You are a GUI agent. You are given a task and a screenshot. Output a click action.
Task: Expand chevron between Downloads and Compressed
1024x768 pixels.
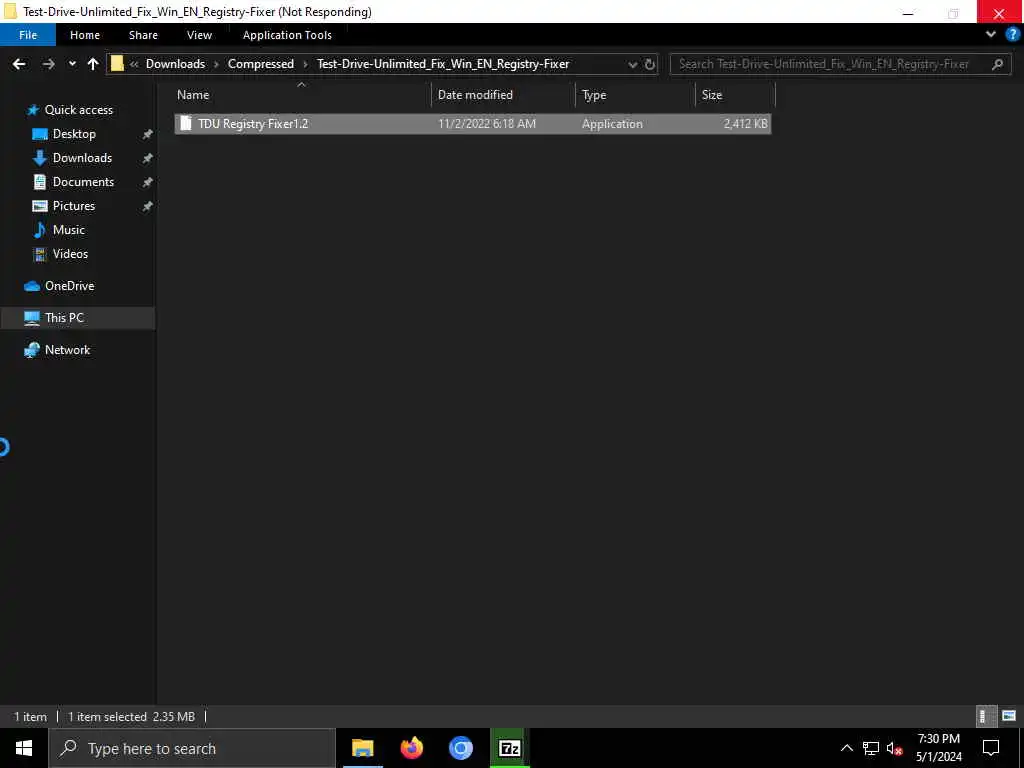216,64
